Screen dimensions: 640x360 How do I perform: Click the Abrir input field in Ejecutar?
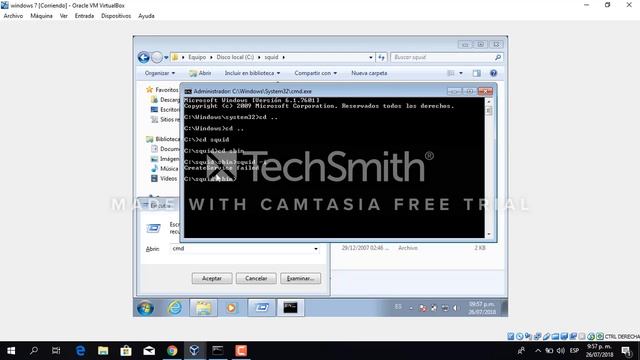pyautogui.click(x=245, y=249)
